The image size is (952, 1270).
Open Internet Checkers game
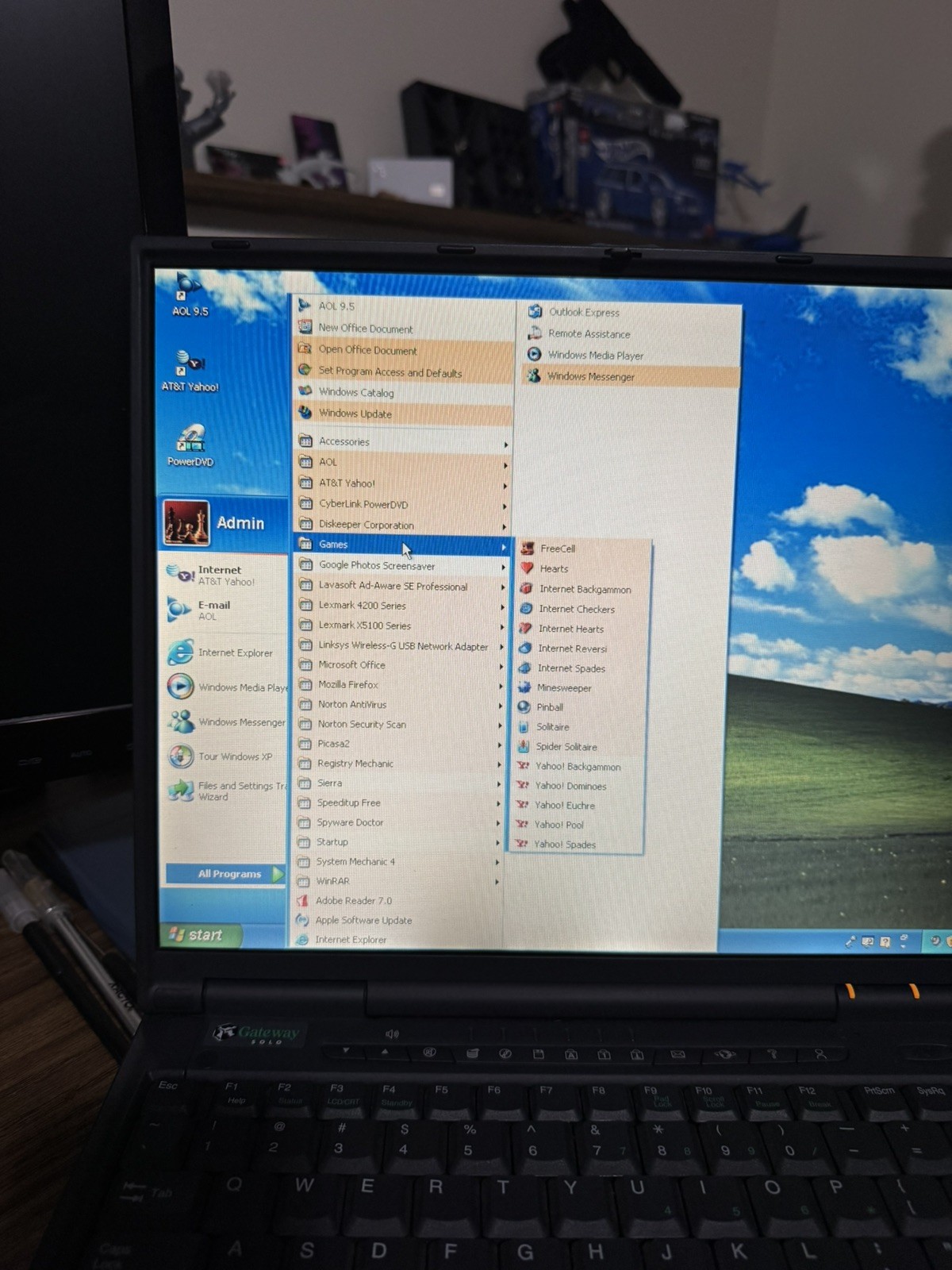583,609
